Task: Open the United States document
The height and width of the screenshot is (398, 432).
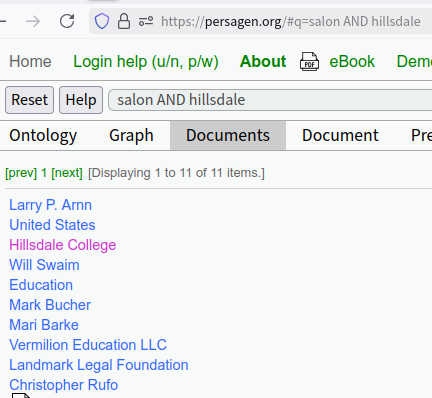Action: (52, 225)
